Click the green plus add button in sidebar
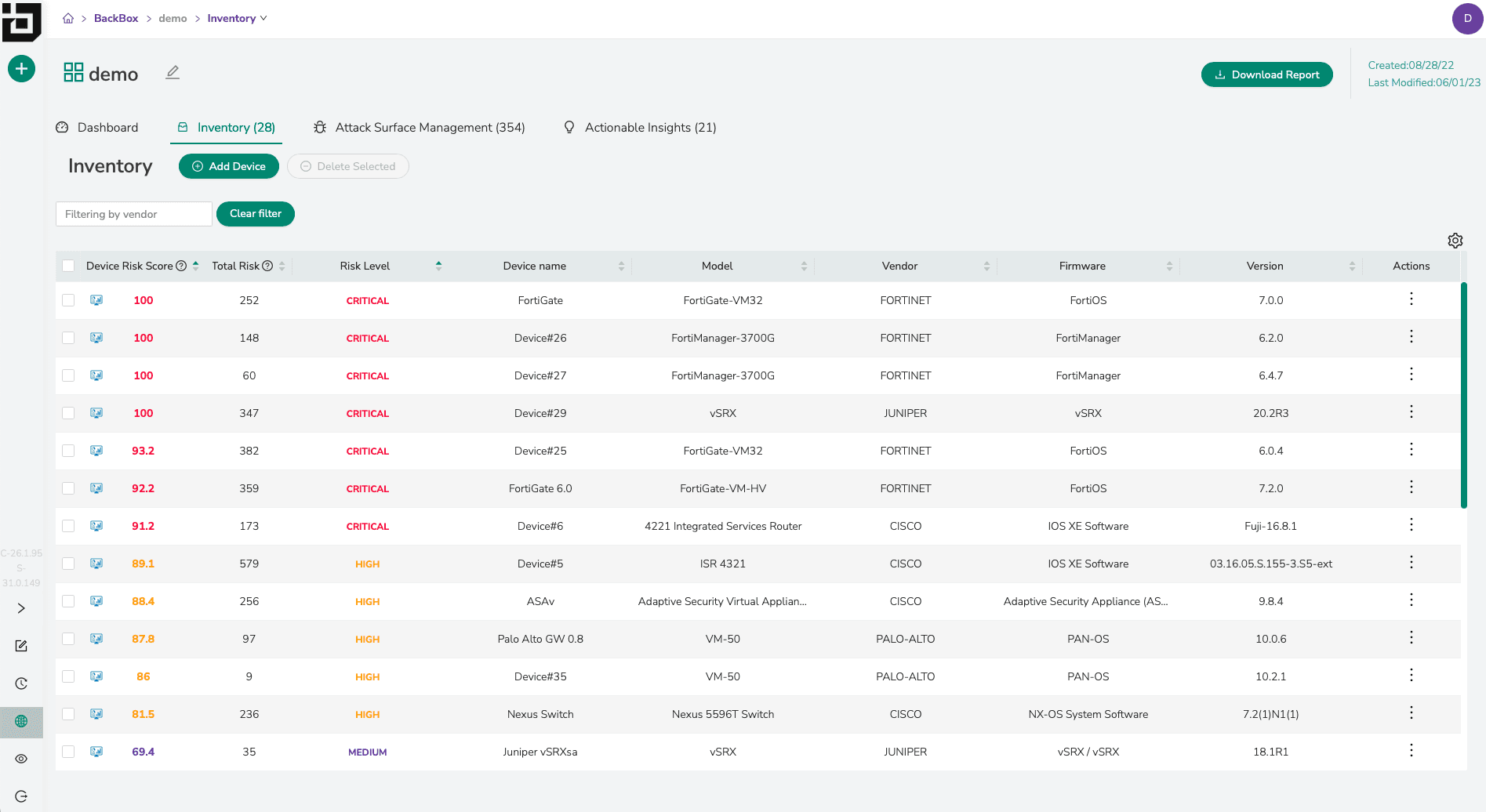Screen dimensions: 1486x812 pyautogui.click(x=21, y=69)
